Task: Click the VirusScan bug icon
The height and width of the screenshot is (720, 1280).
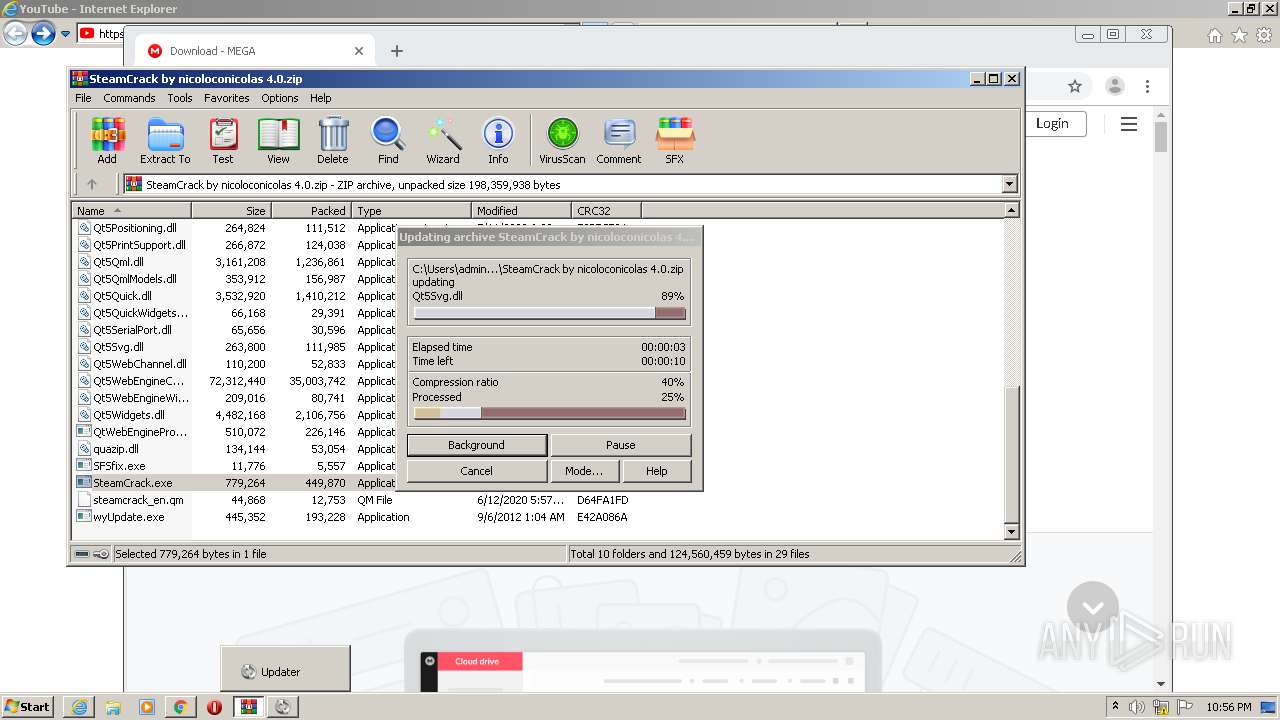Action: click(x=562, y=140)
